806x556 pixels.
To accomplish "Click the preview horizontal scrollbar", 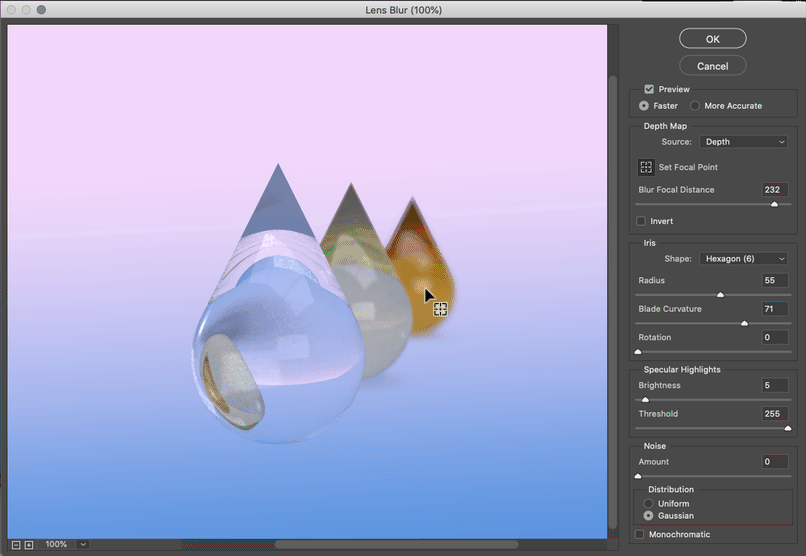I will point(396,544).
